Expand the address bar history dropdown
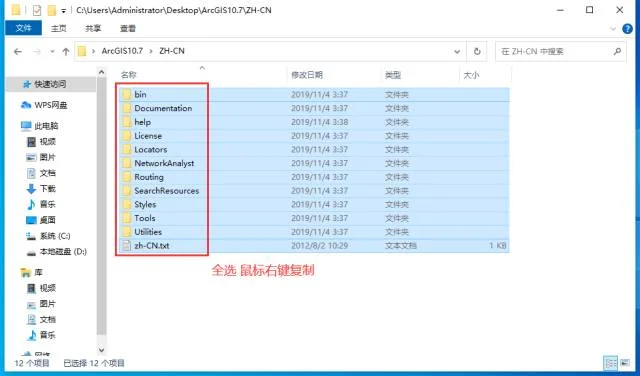Screen dimensions: 640x376 (x=457, y=51)
